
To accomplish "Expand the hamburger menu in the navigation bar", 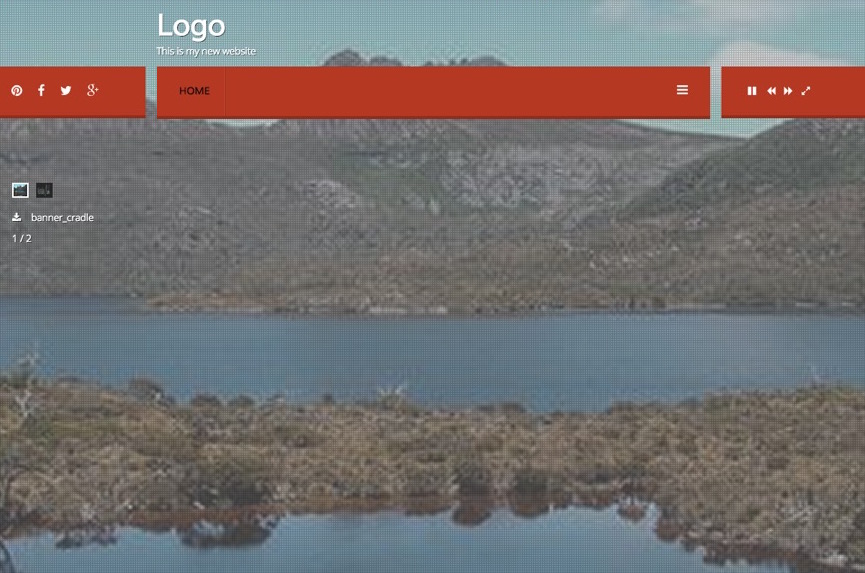I will point(682,90).
